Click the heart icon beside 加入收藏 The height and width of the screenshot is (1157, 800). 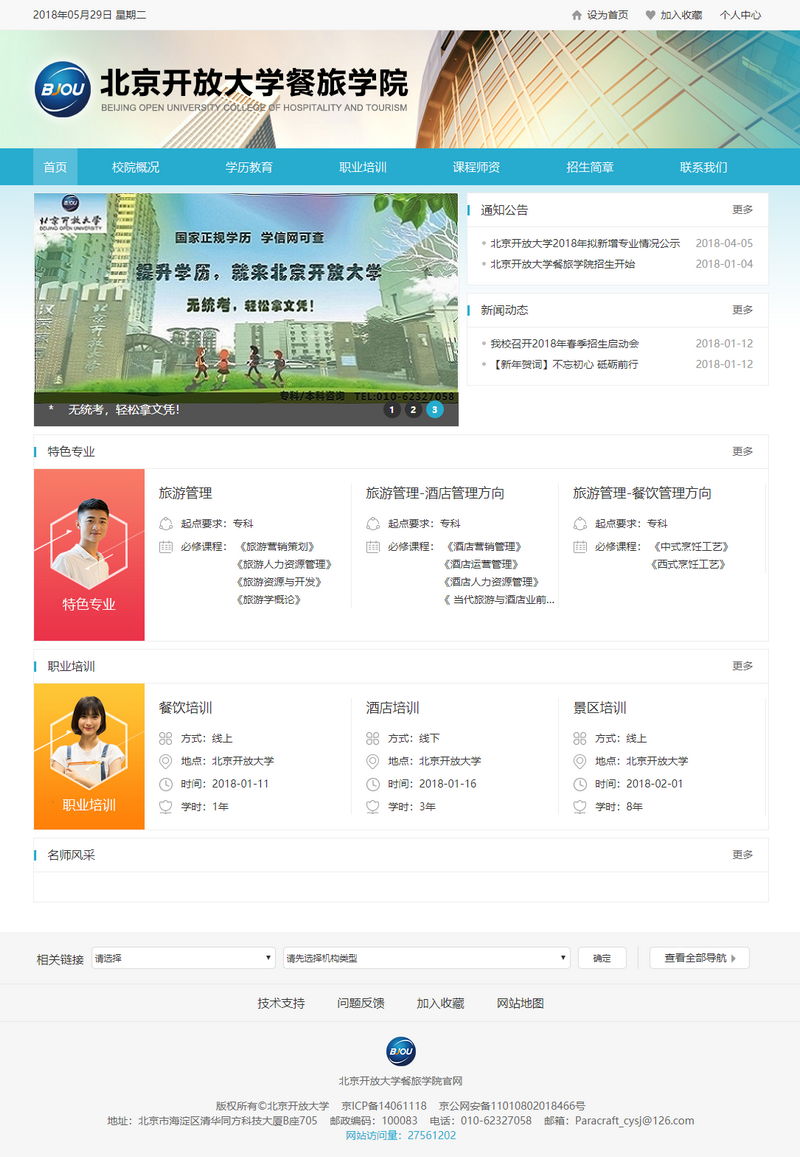pyautogui.click(x=650, y=15)
